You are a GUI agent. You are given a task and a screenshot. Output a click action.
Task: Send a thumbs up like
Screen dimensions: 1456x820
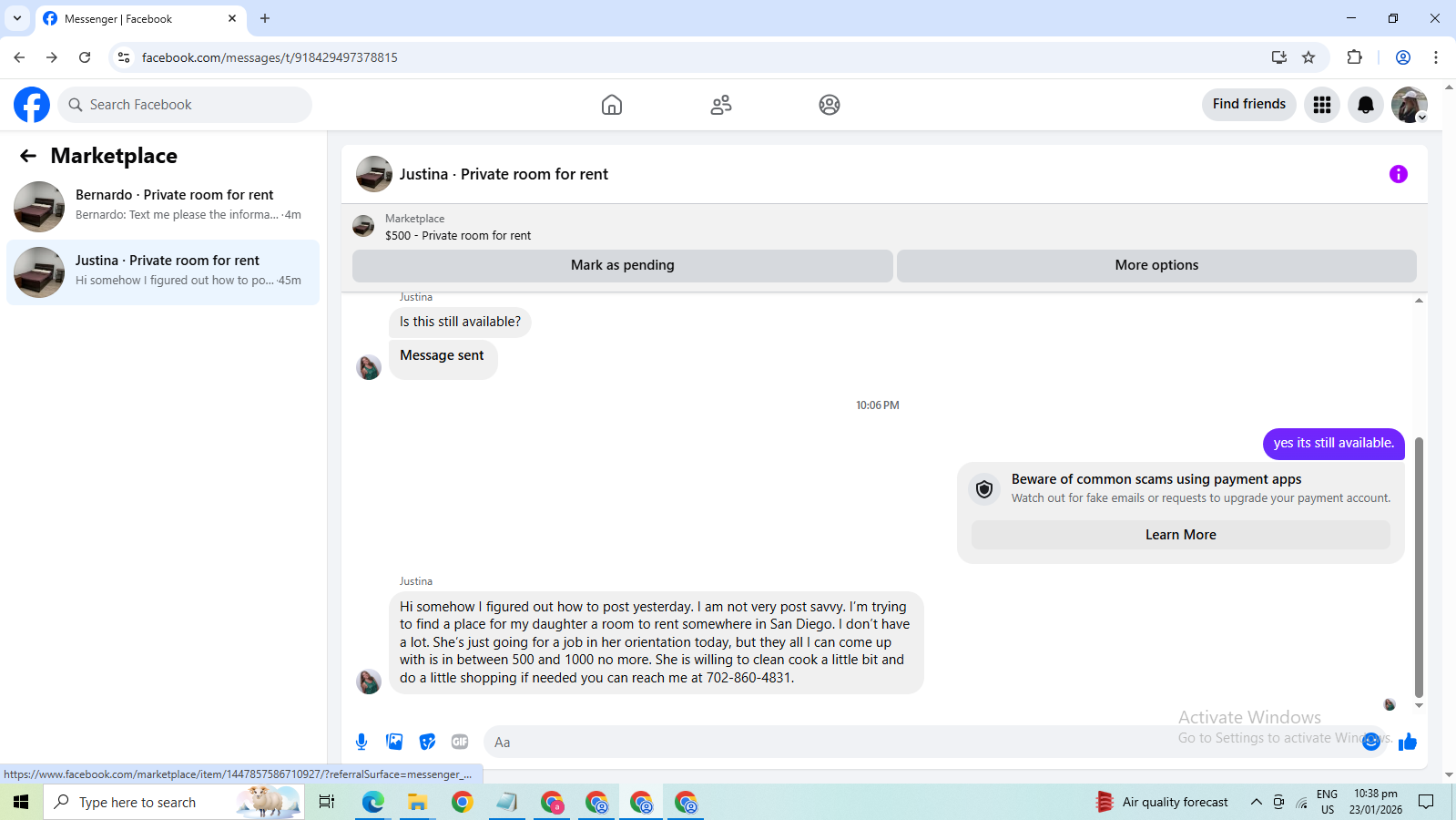click(1408, 742)
